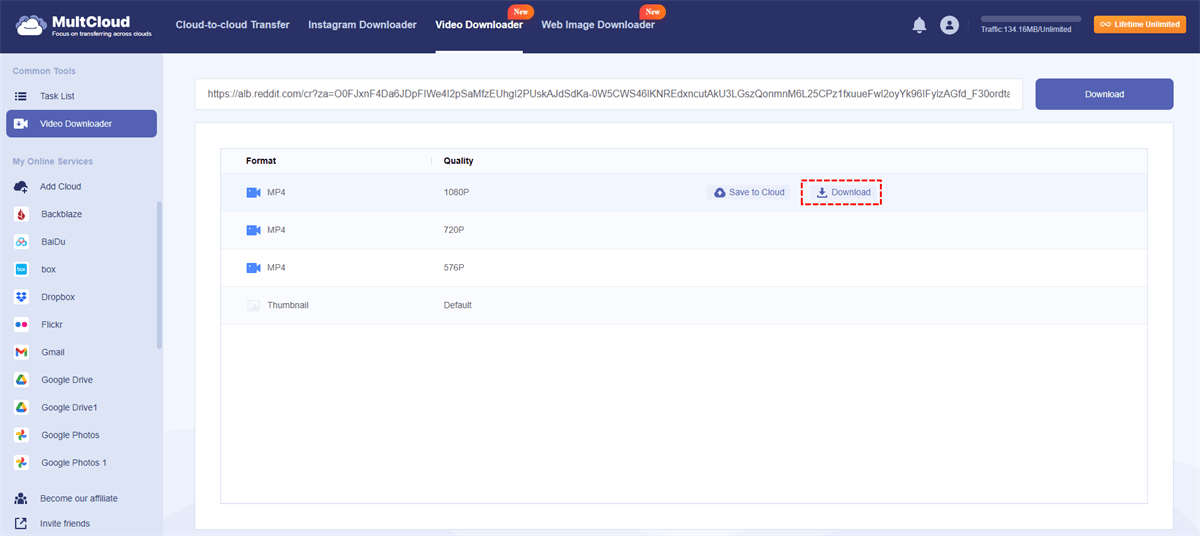Click the Add Cloud icon

(x=20, y=187)
